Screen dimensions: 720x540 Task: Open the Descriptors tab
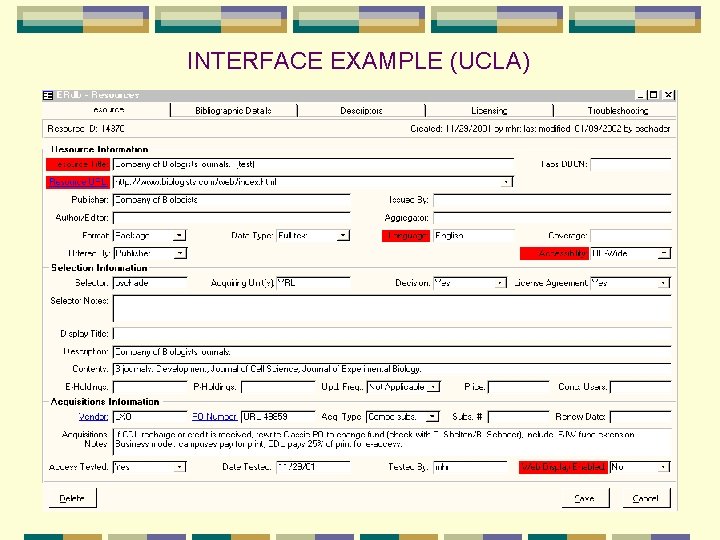(361, 111)
